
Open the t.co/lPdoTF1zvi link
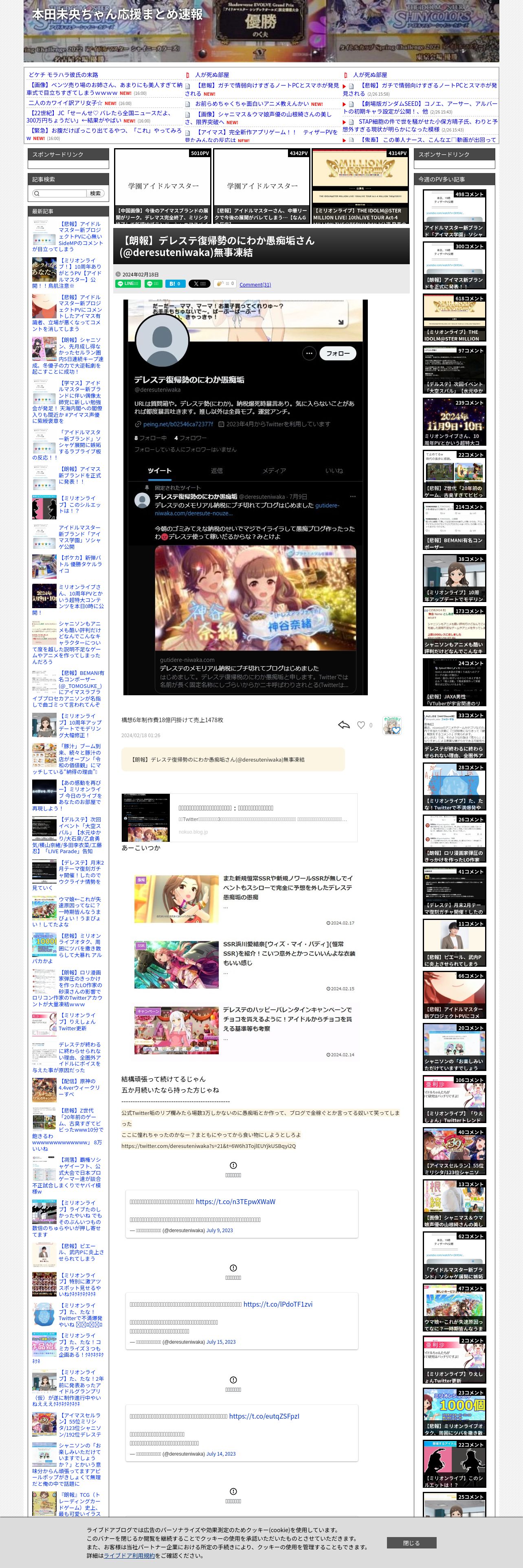(x=278, y=1304)
